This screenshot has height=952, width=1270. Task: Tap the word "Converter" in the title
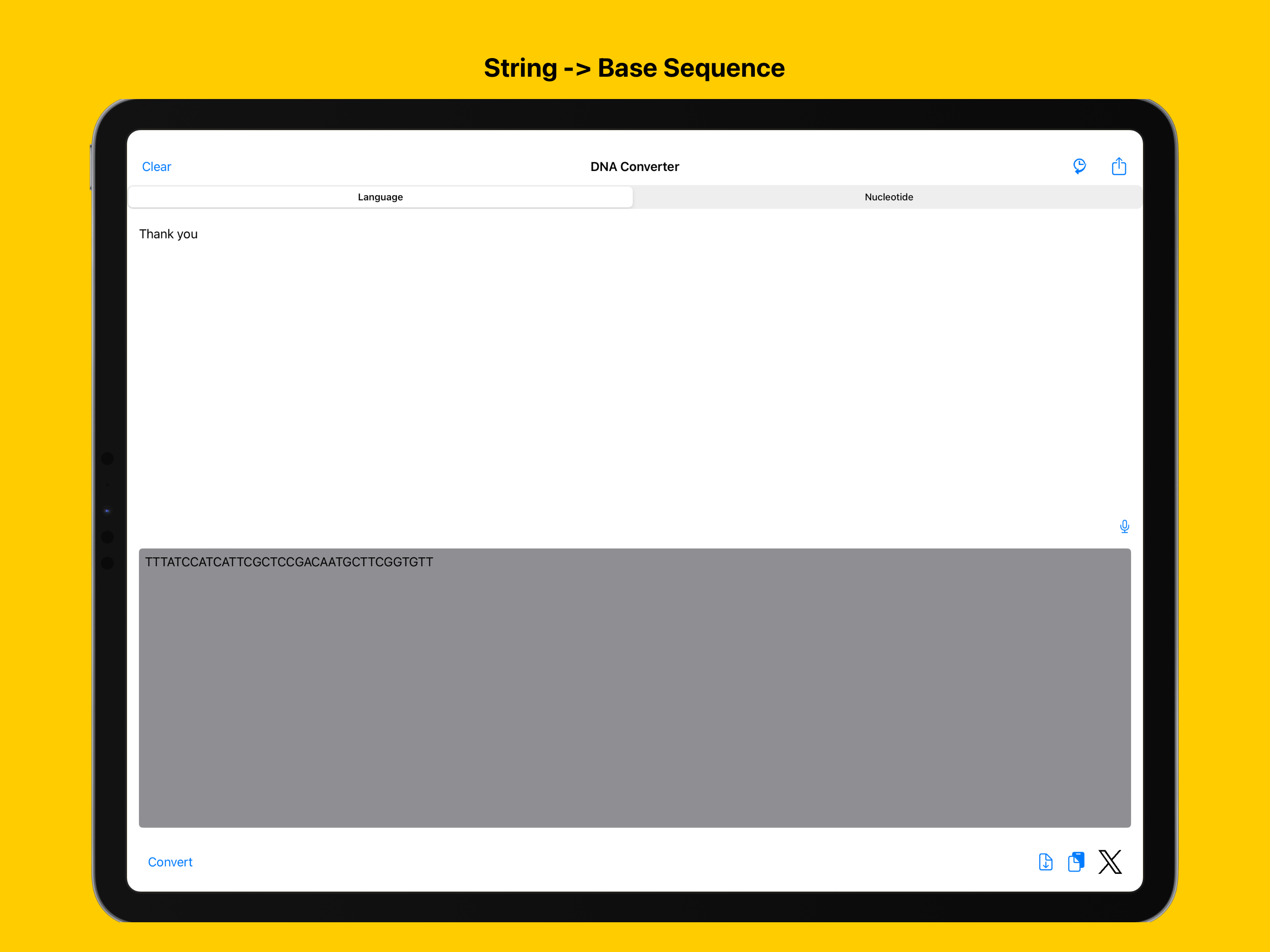(x=649, y=166)
